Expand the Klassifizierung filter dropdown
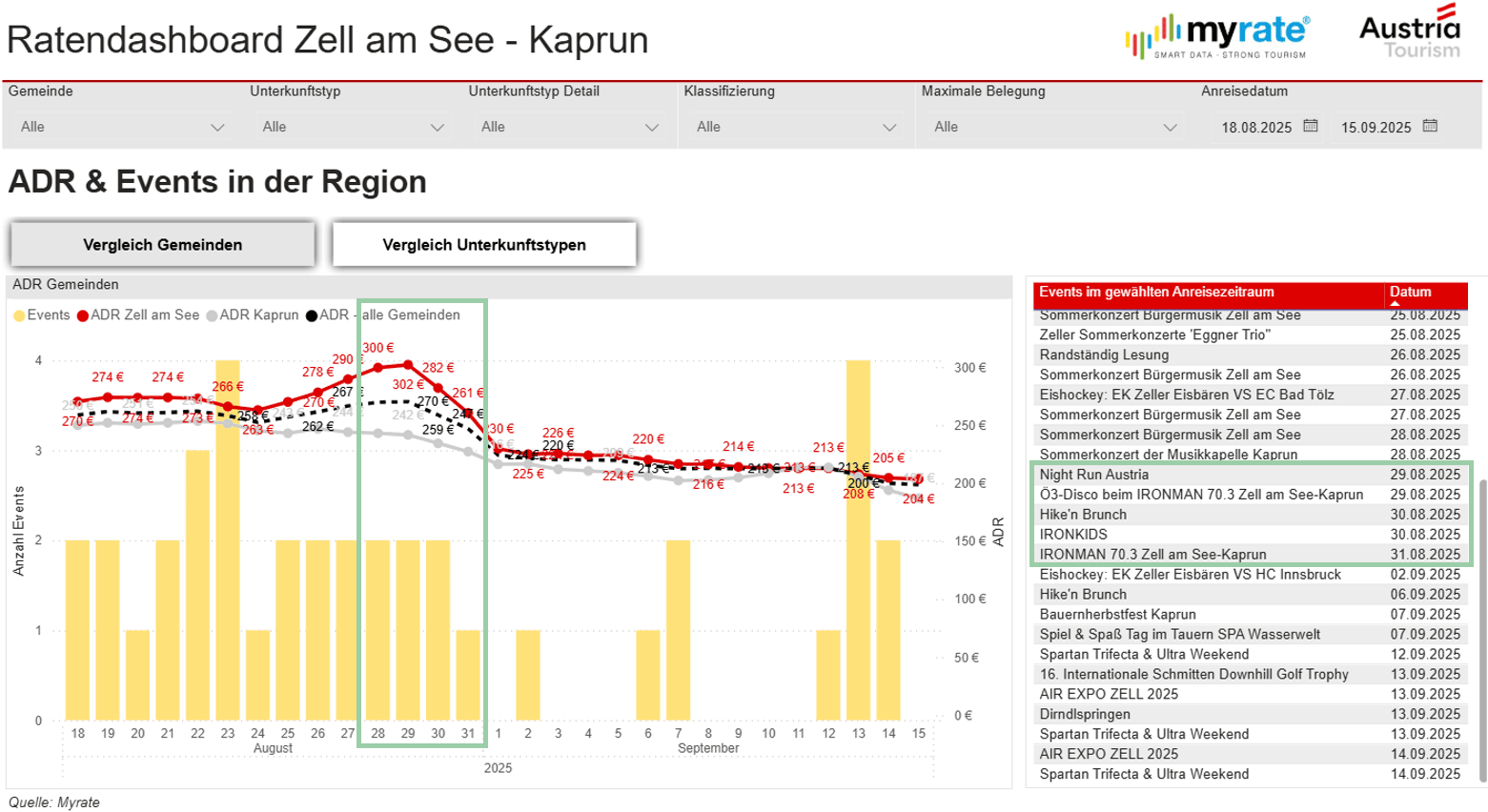 click(796, 127)
